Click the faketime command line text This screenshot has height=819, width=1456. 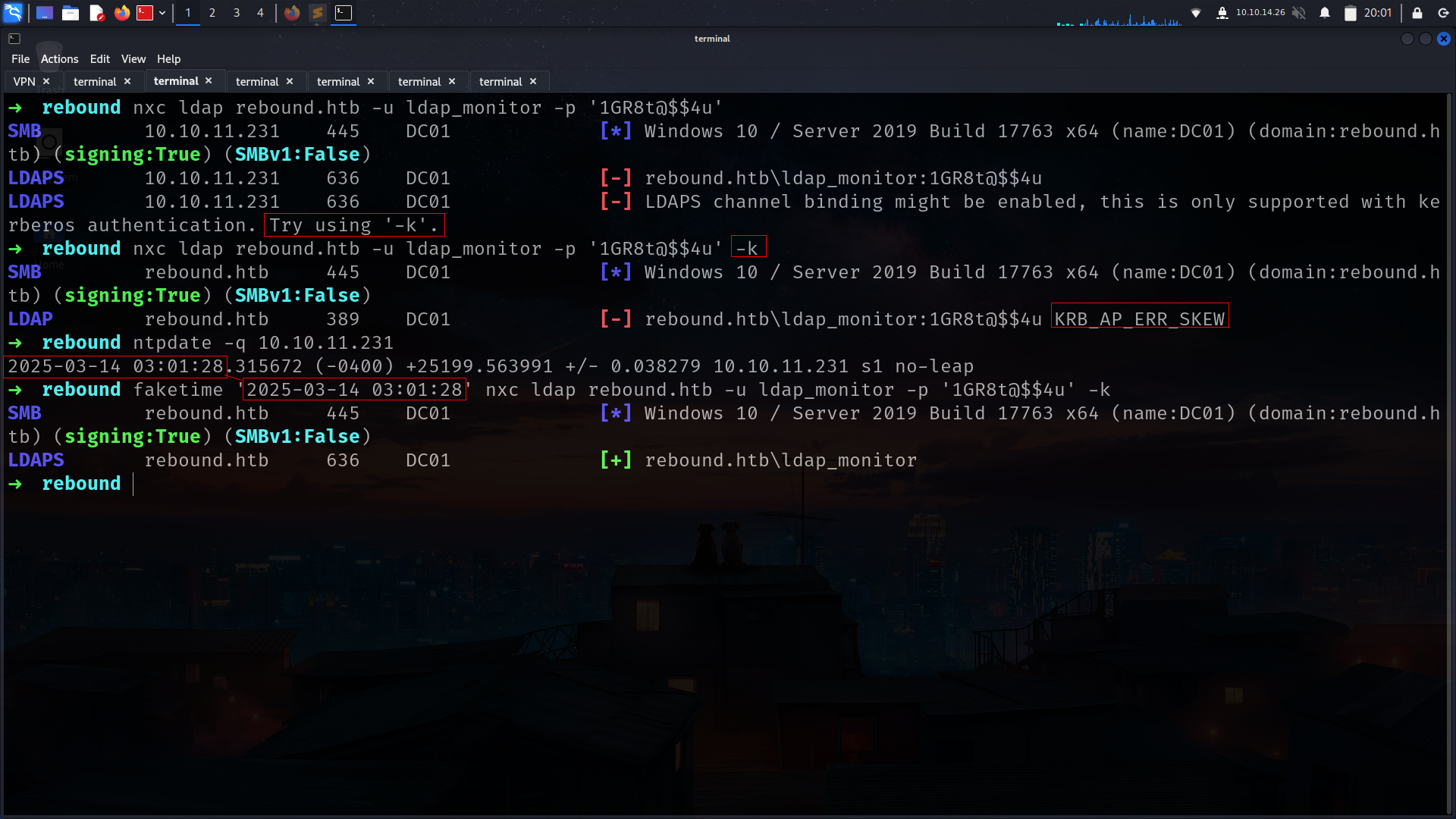click(x=622, y=390)
